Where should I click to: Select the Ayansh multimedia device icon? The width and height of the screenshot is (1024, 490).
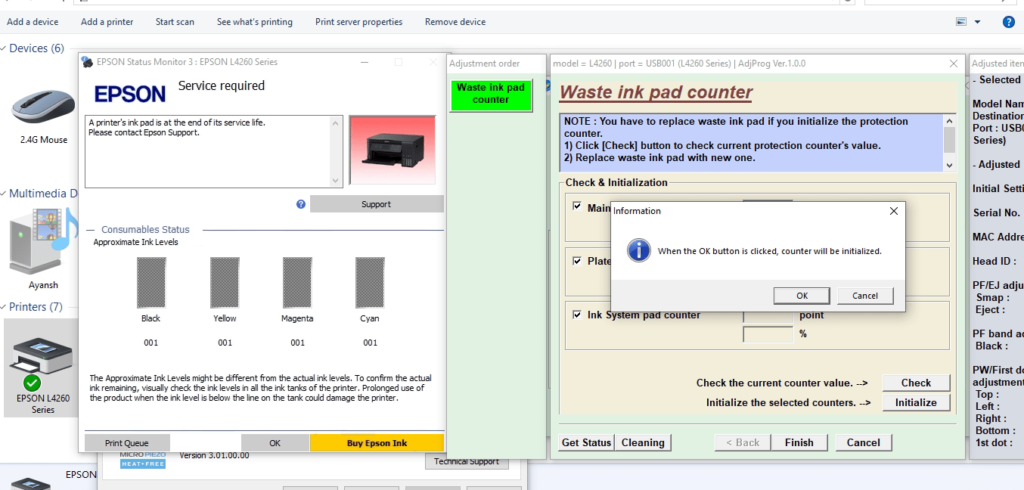pos(43,240)
